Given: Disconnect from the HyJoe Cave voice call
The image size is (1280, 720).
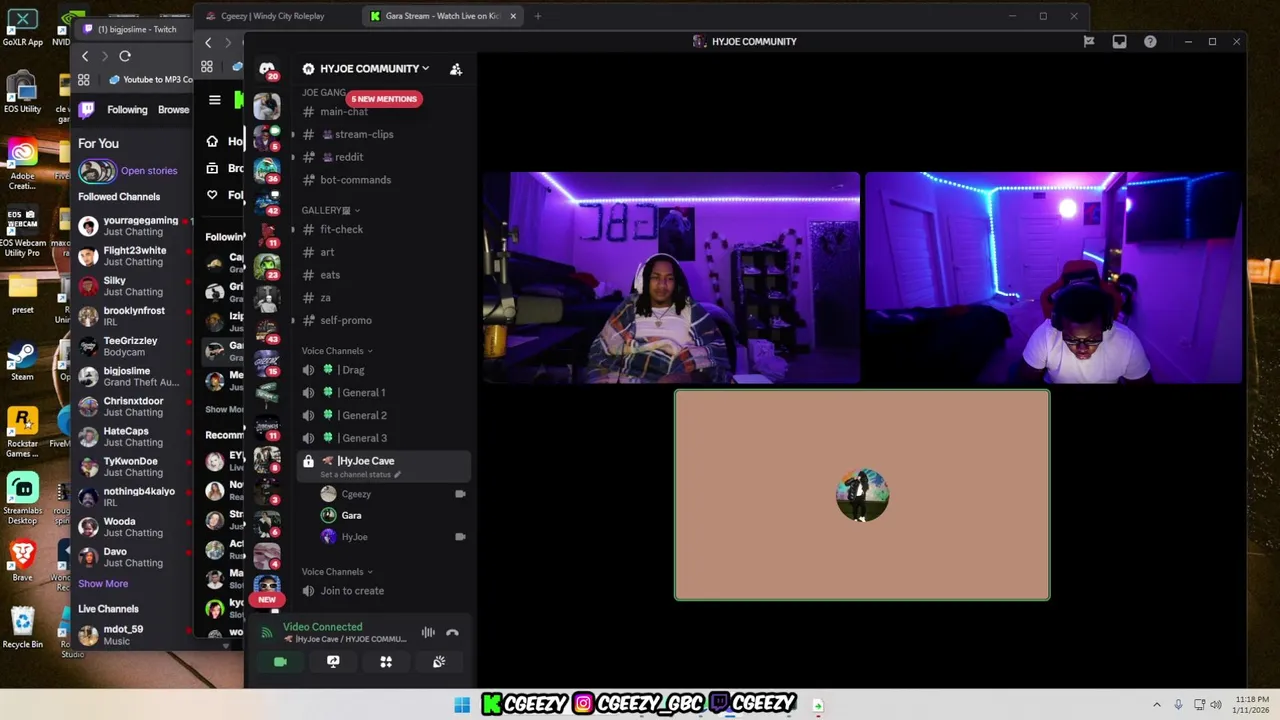Looking at the screenshot, I should 452,632.
